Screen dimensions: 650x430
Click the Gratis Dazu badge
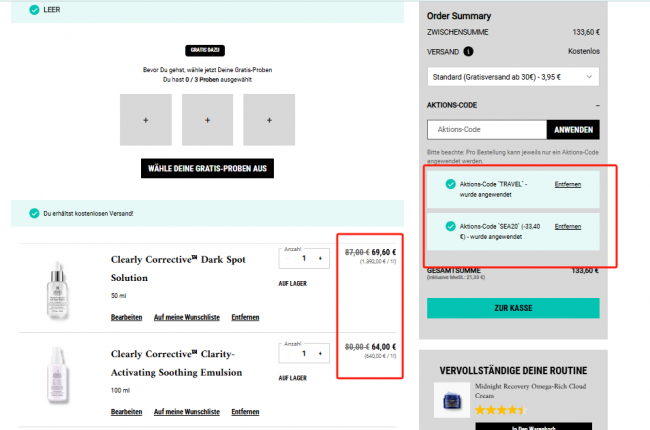point(205,50)
